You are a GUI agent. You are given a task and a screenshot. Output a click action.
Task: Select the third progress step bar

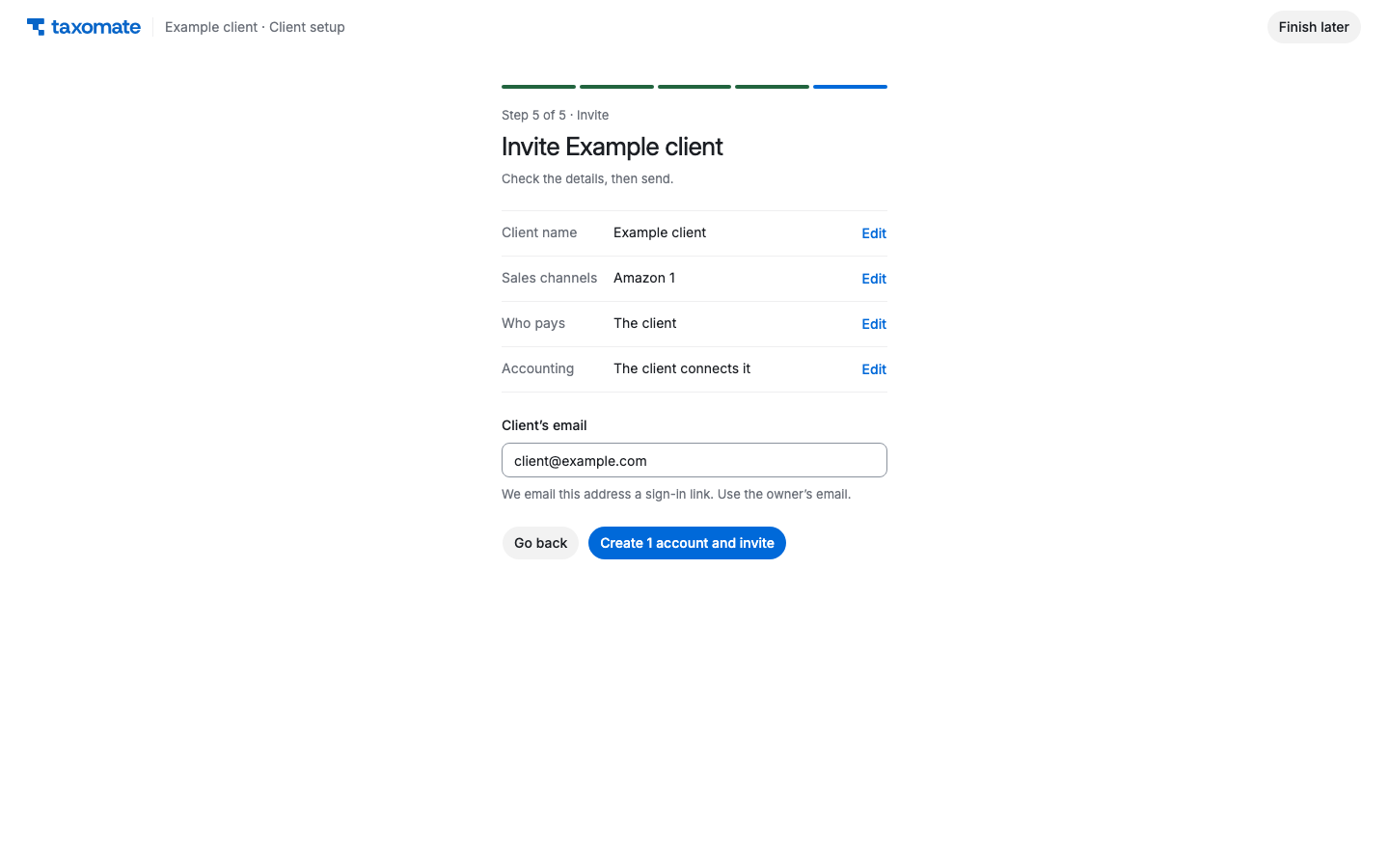pos(694,87)
